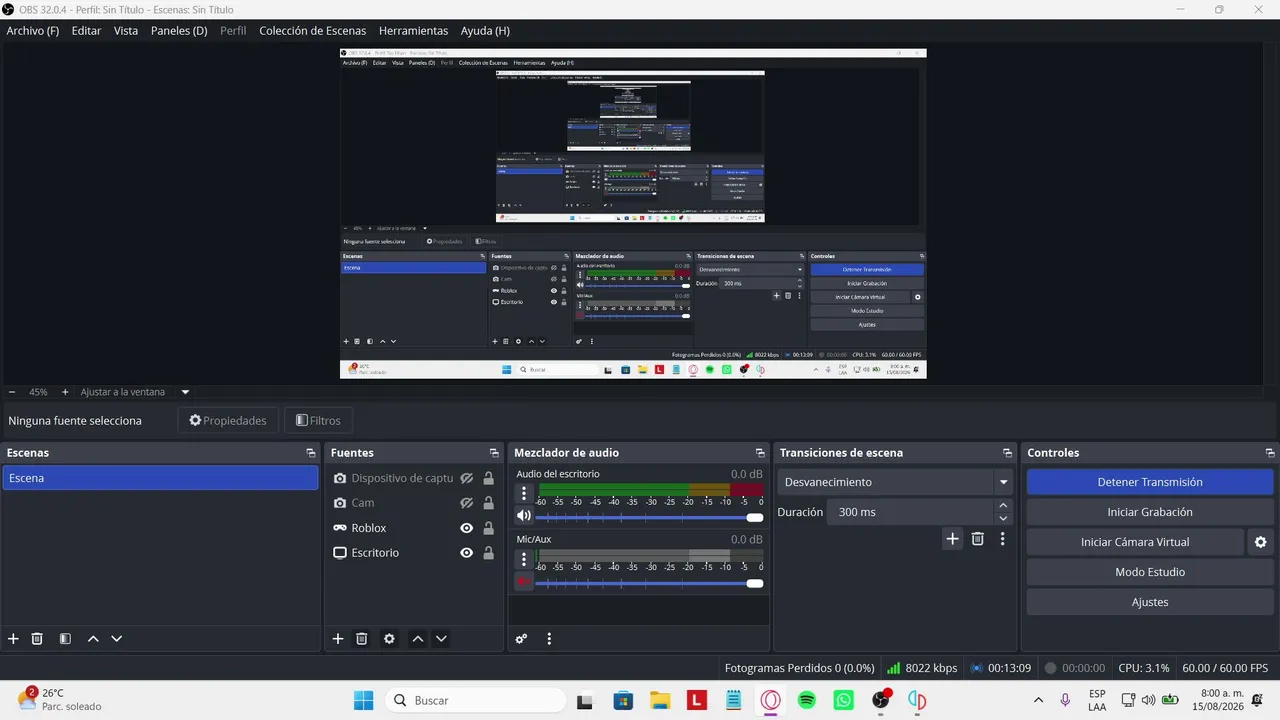Toggle lock on Roblox source

pyautogui.click(x=488, y=528)
